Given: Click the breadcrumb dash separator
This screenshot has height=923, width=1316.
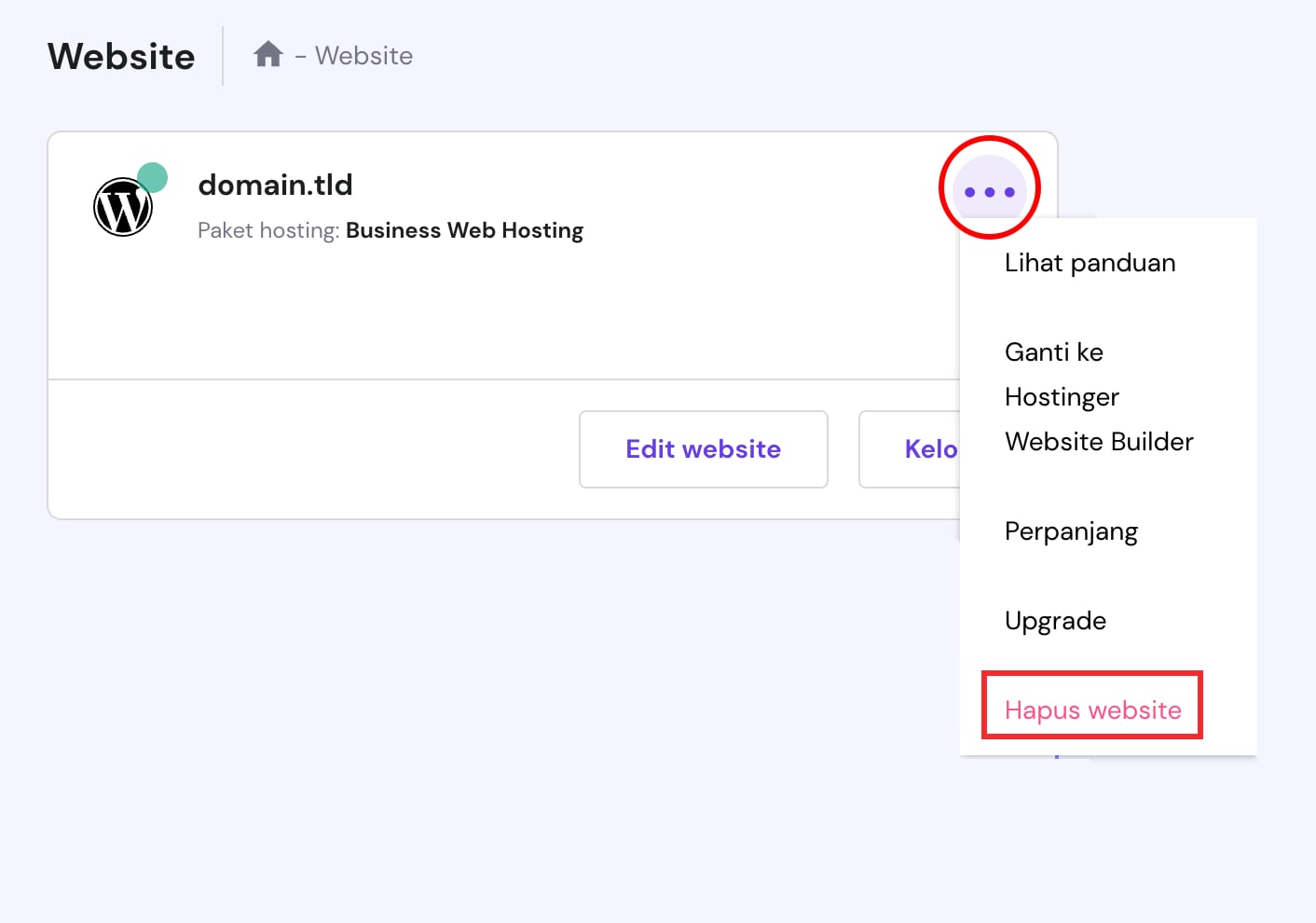Looking at the screenshot, I should [x=300, y=57].
